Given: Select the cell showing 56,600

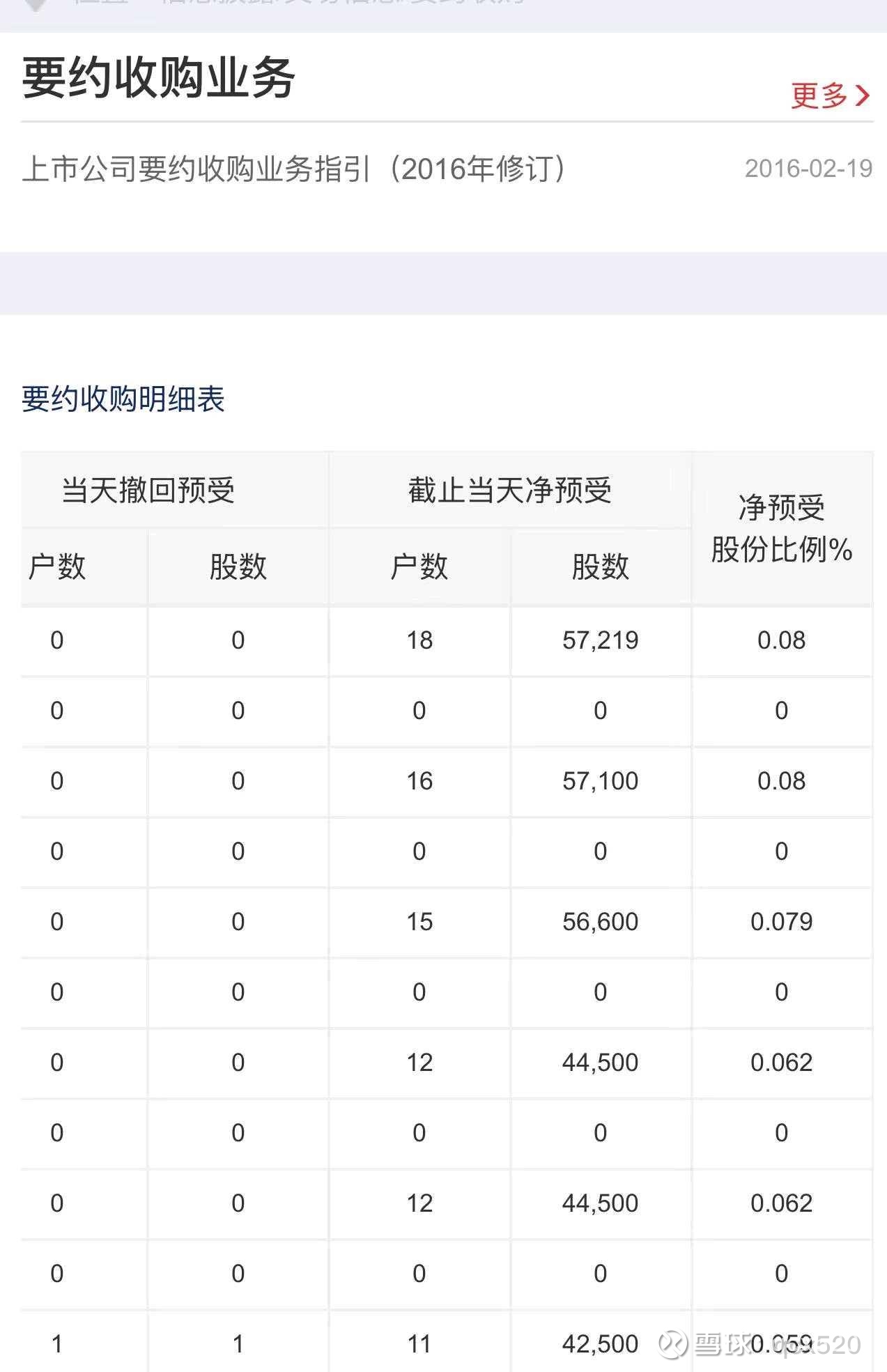Looking at the screenshot, I should click(x=601, y=922).
